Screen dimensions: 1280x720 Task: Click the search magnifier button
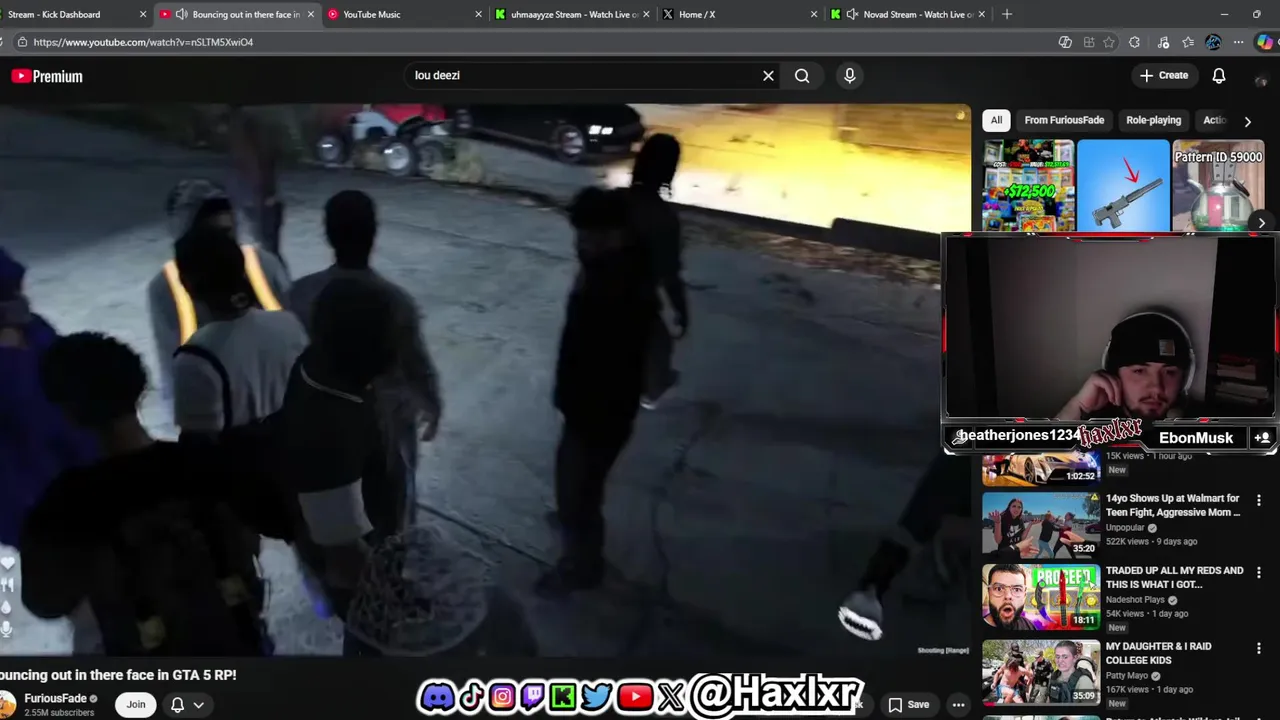pos(802,76)
